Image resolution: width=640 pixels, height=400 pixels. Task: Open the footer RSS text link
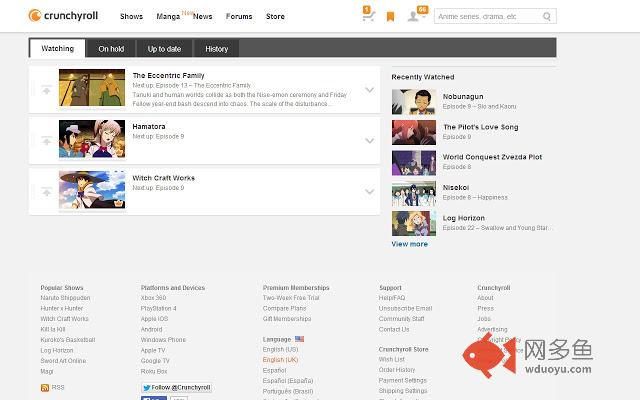coord(58,387)
